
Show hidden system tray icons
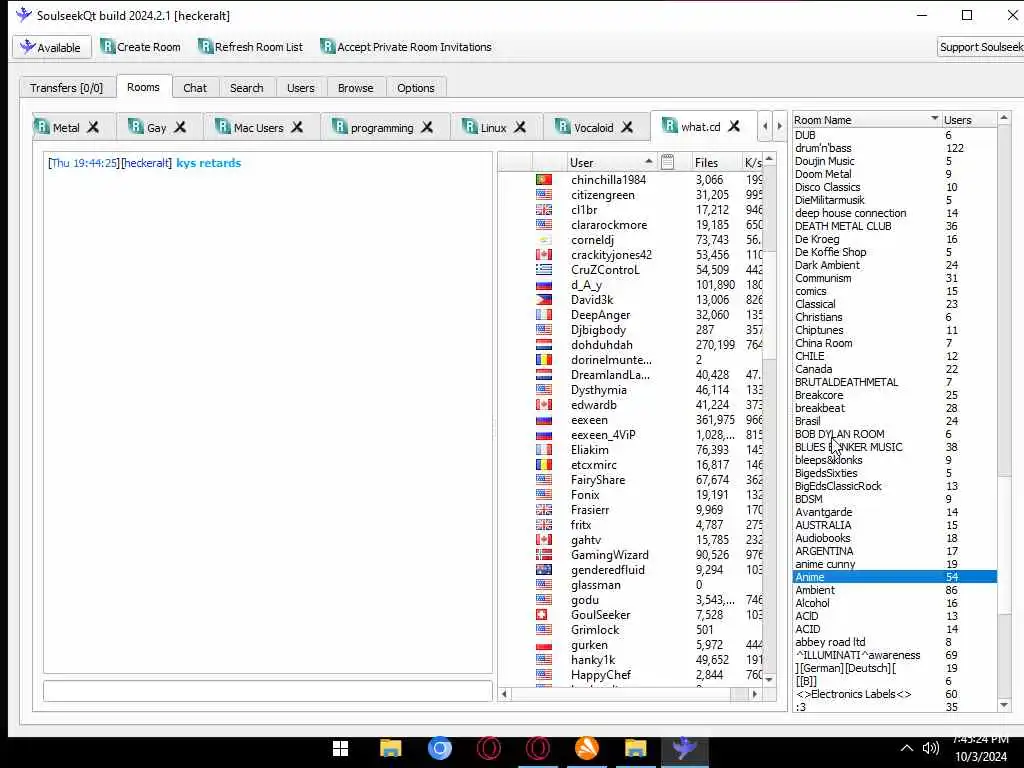point(906,748)
